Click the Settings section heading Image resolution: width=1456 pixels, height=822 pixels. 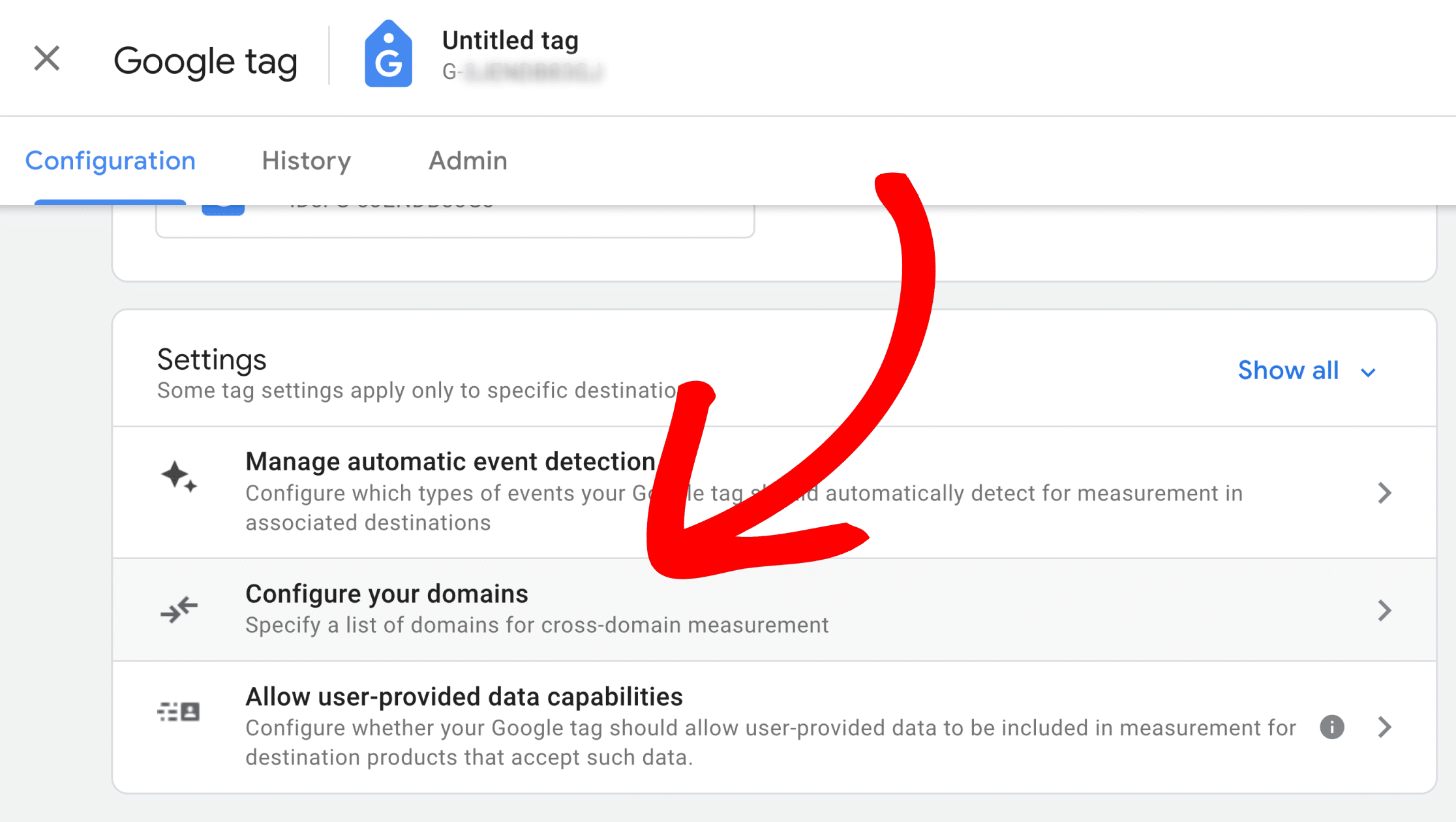(211, 359)
